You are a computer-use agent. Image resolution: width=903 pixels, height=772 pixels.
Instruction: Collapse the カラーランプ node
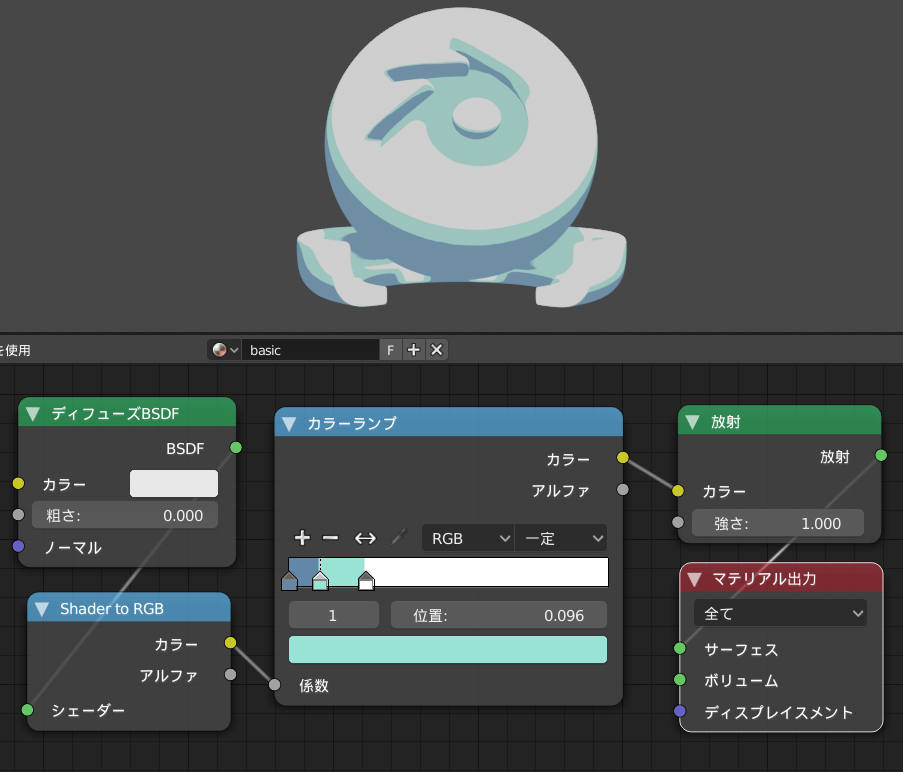coord(289,424)
